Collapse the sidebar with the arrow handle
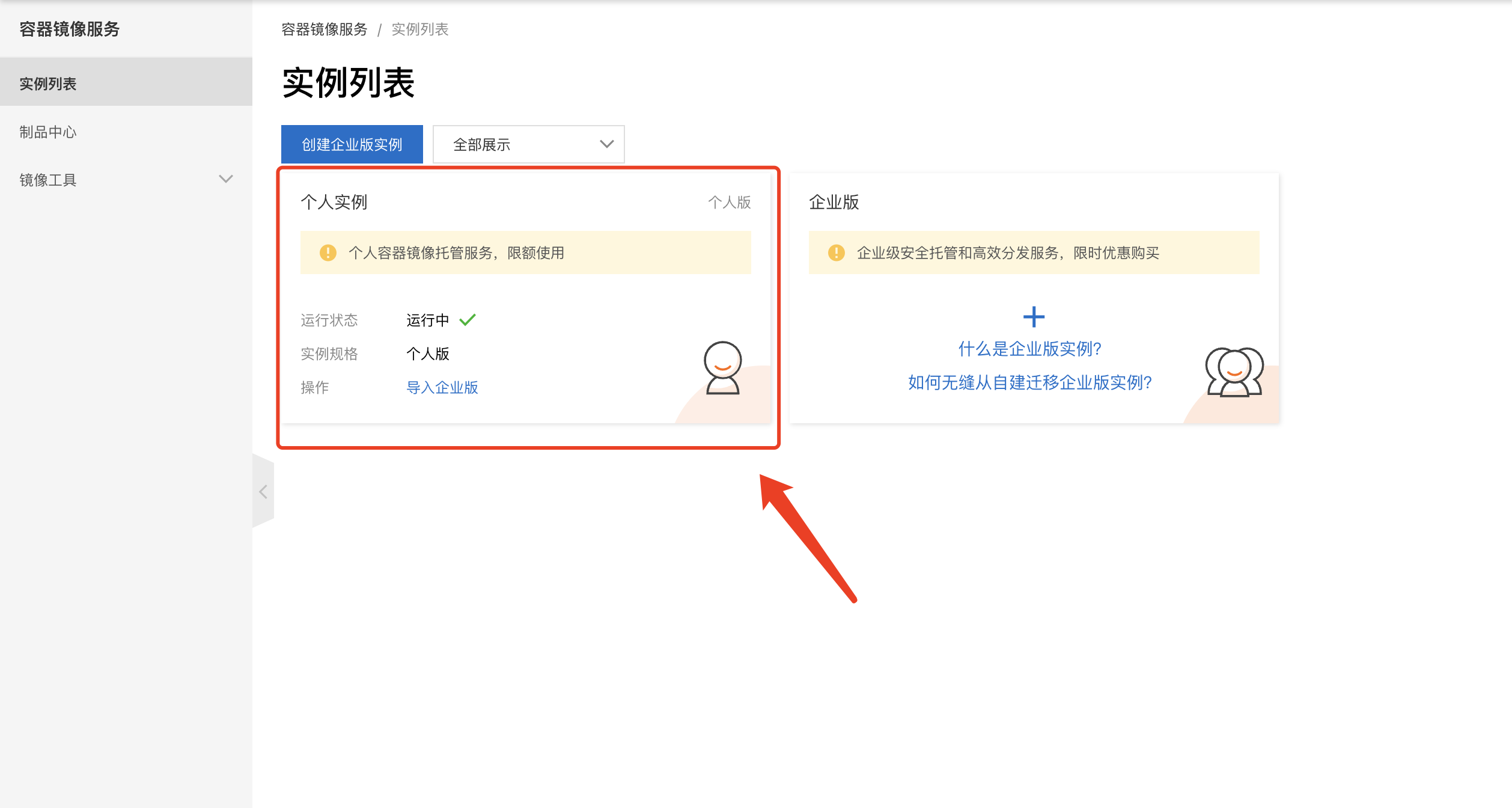The width and height of the screenshot is (1512, 808). click(x=263, y=491)
